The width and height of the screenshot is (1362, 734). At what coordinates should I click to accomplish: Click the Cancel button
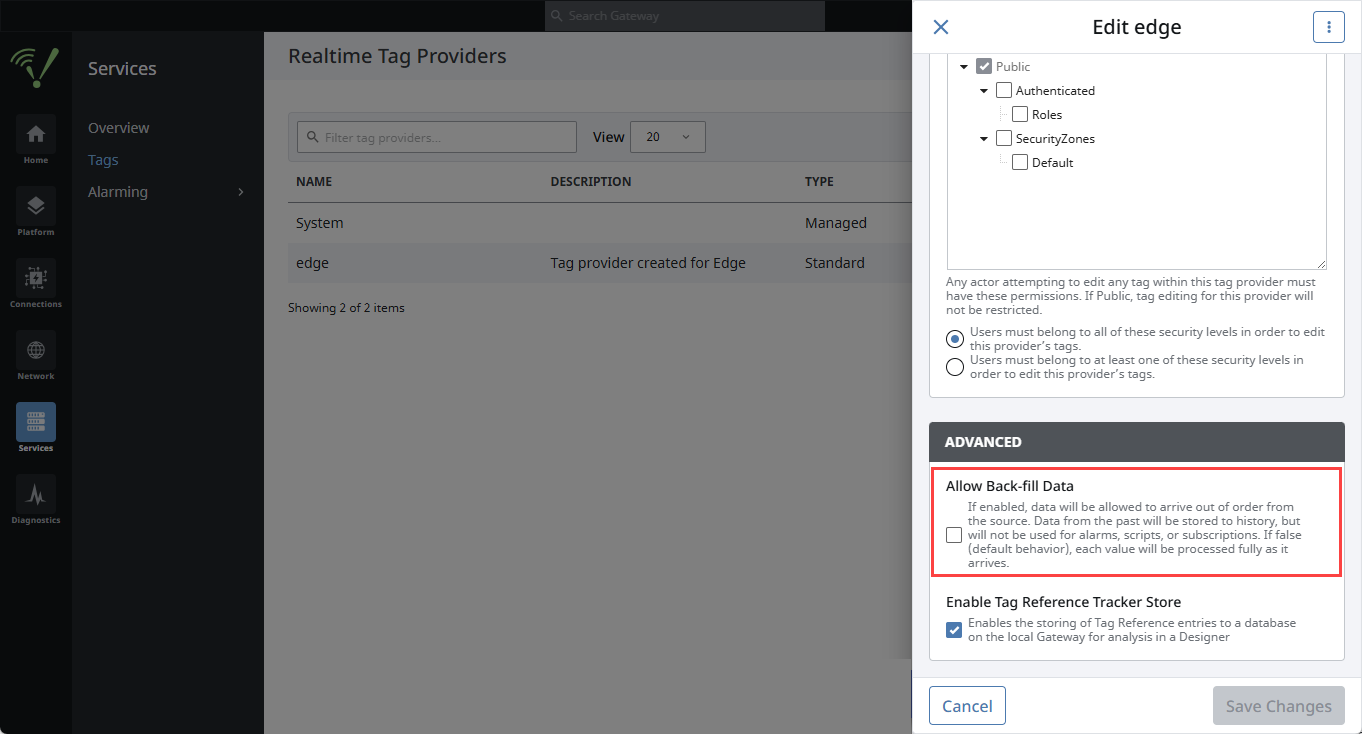click(x=967, y=706)
